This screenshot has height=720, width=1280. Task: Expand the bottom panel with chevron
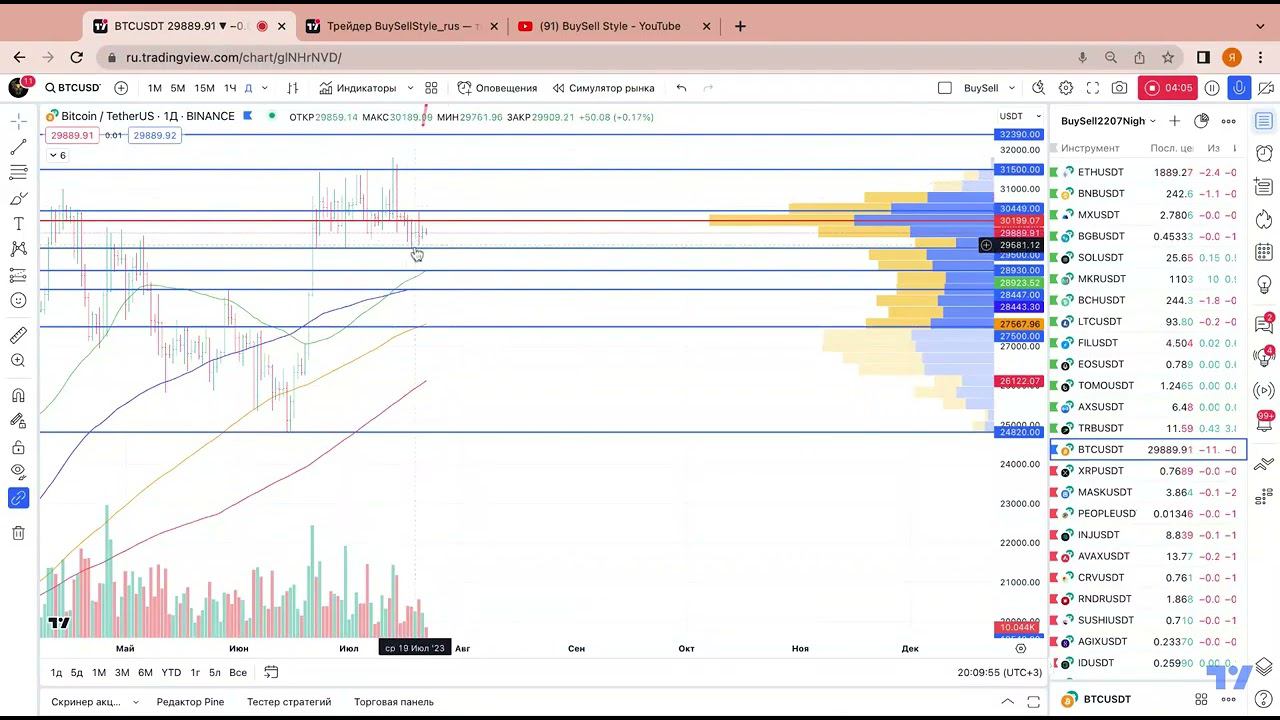coord(1007,702)
